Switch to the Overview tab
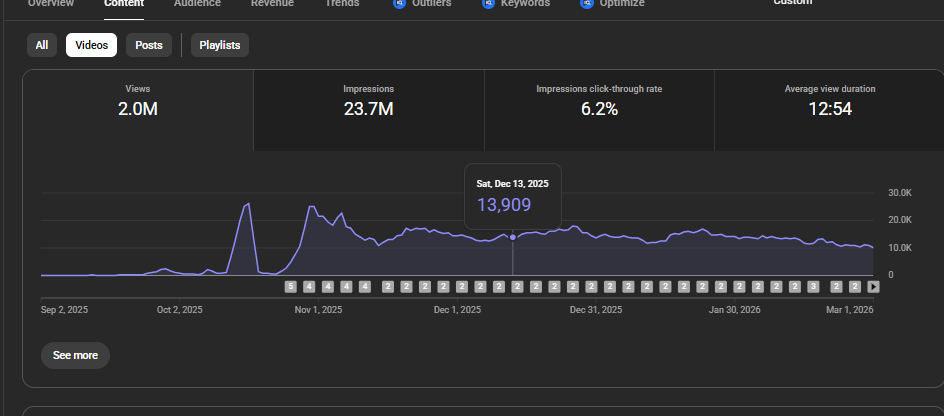The height and width of the screenshot is (416, 944). pos(50,4)
